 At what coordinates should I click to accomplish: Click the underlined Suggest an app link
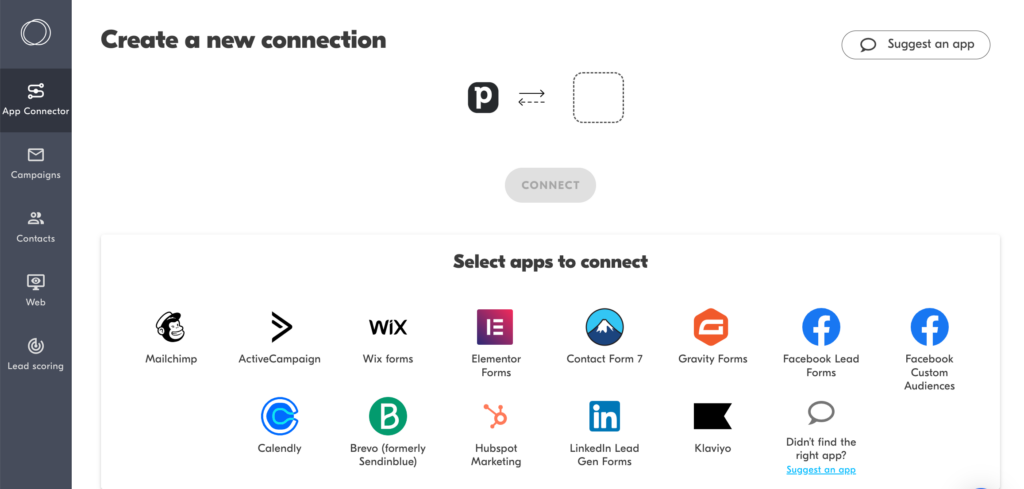pyautogui.click(x=821, y=470)
